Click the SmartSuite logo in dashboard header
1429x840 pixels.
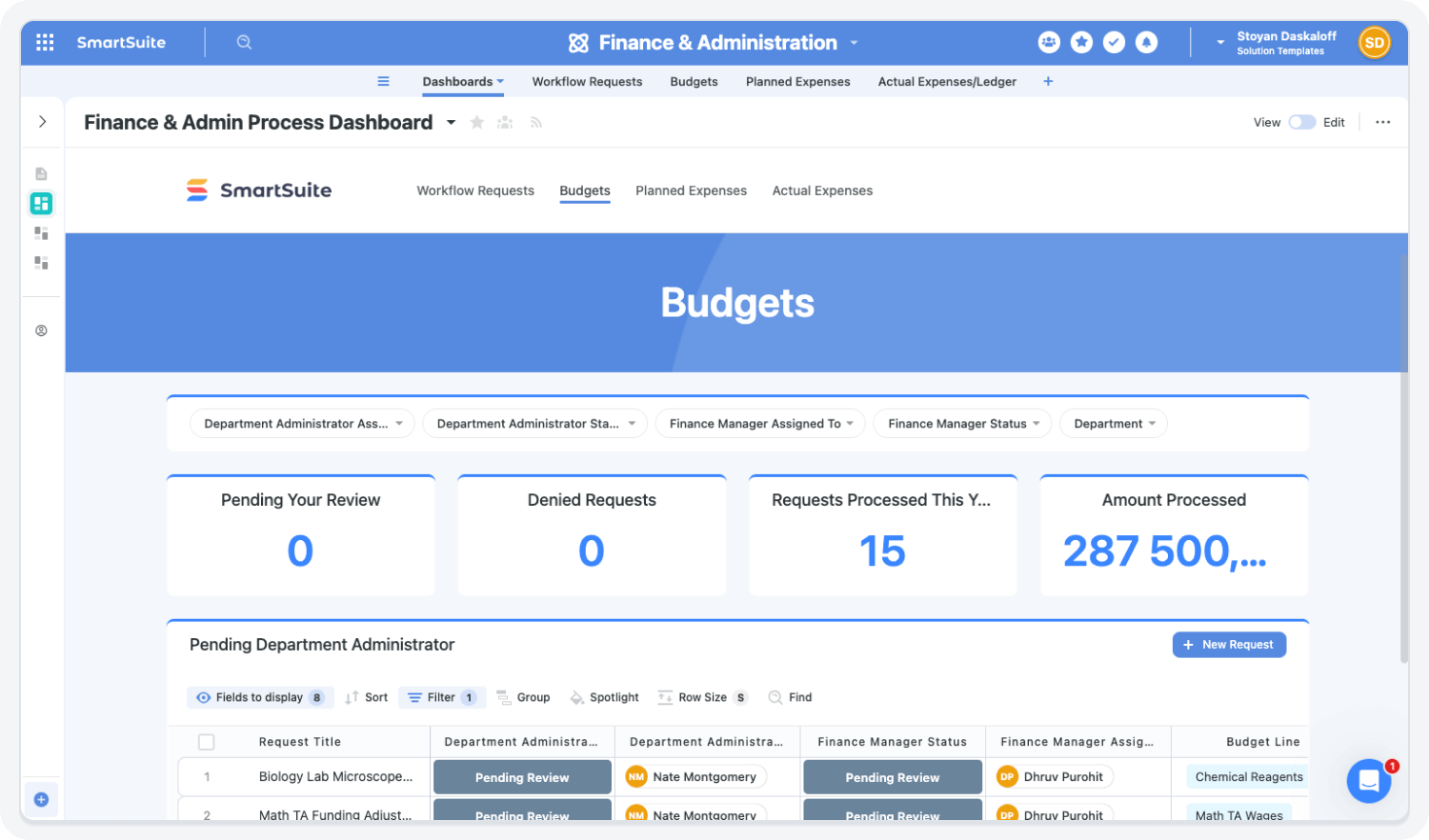tap(259, 190)
